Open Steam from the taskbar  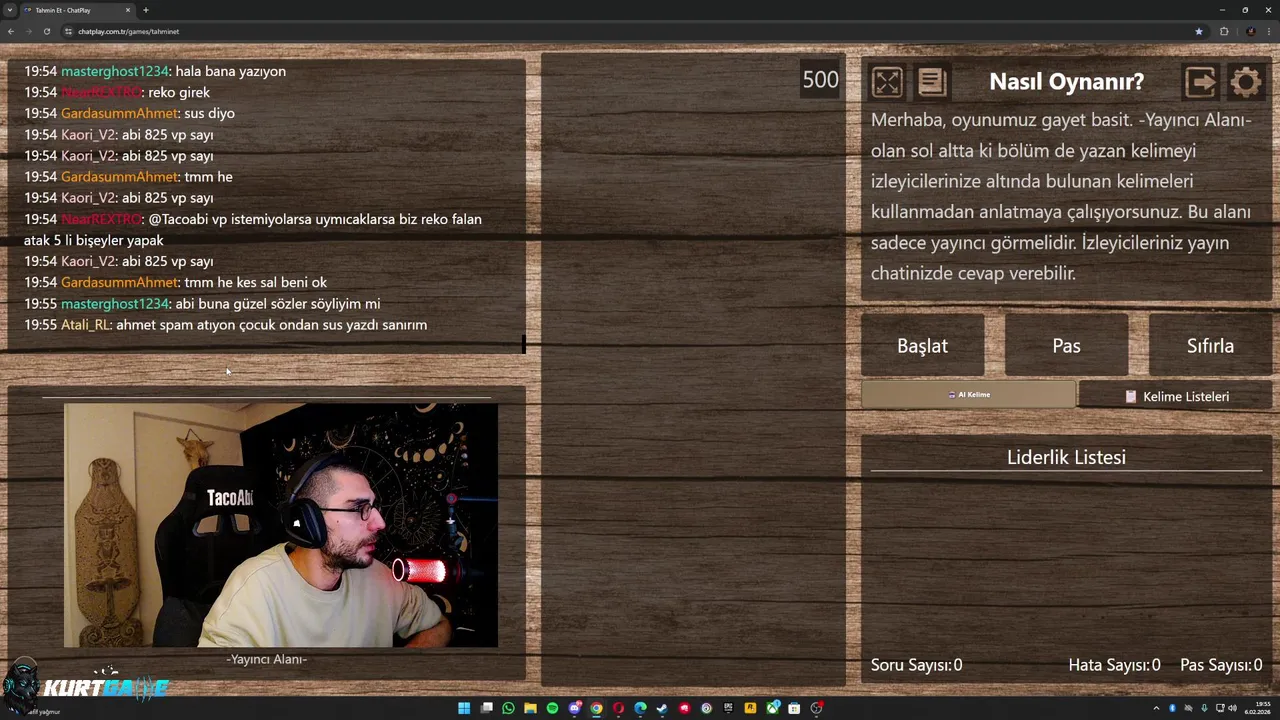point(662,708)
